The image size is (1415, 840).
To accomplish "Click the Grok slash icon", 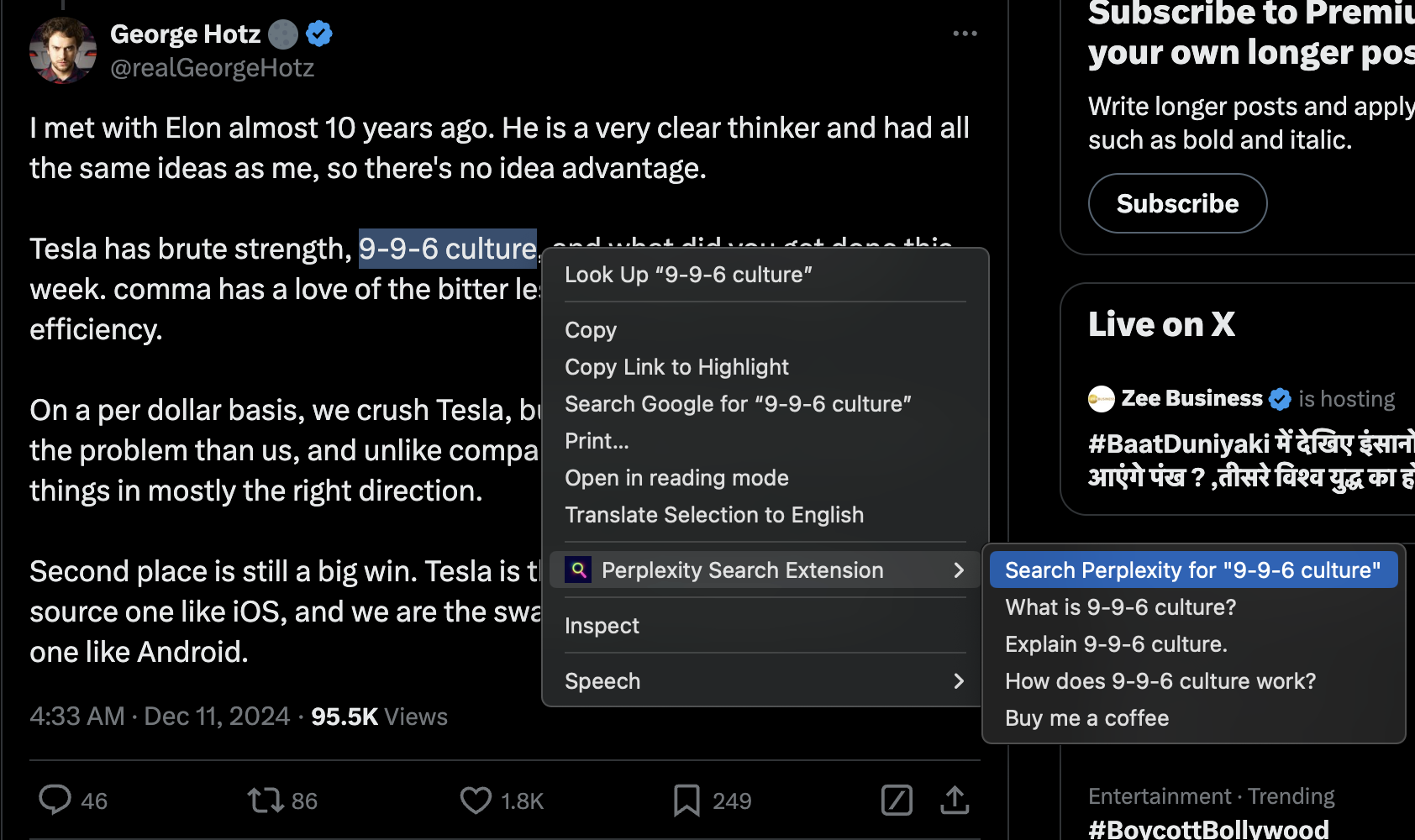I will [897, 800].
